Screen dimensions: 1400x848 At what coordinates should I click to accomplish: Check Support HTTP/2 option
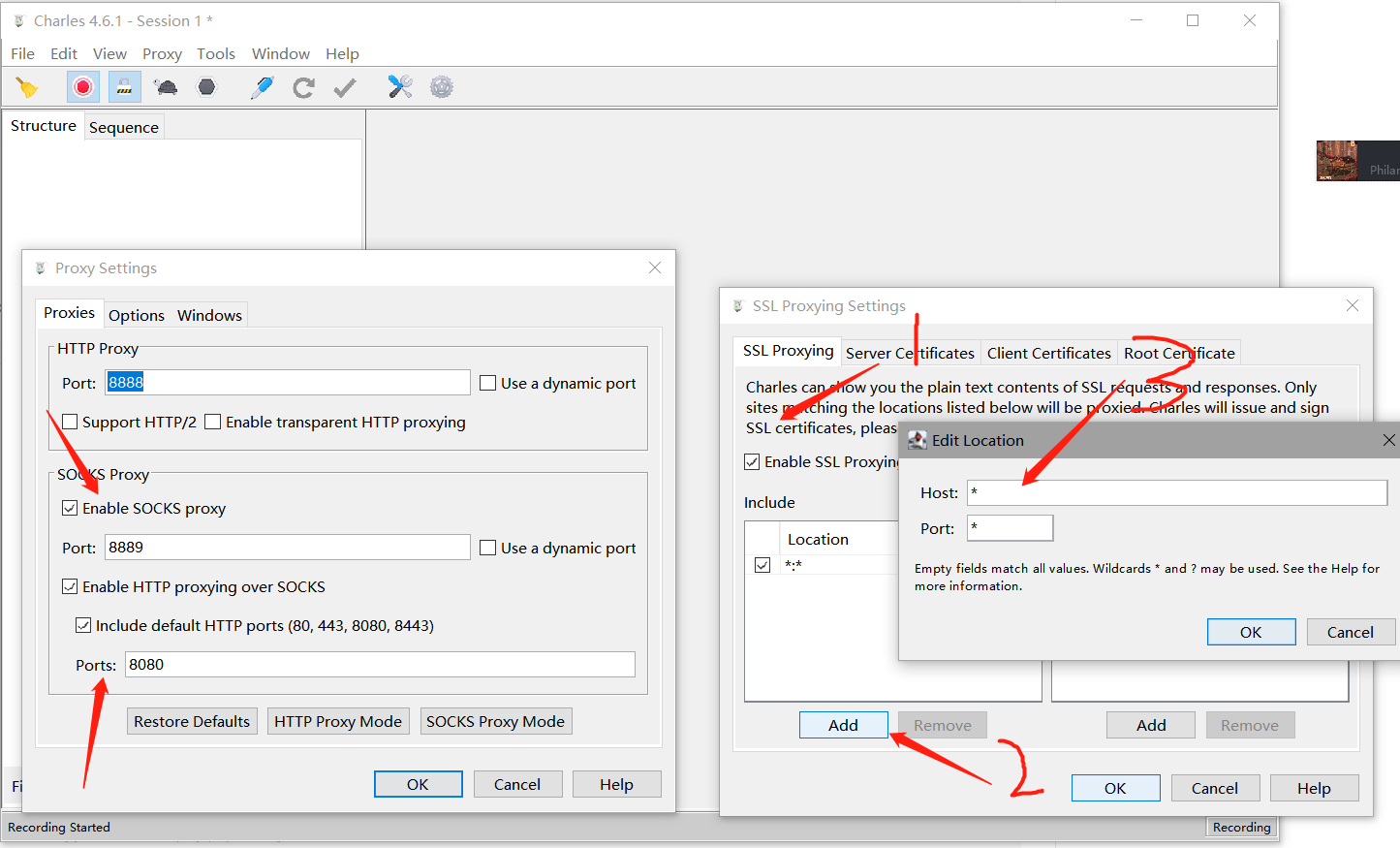[x=70, y=422]
